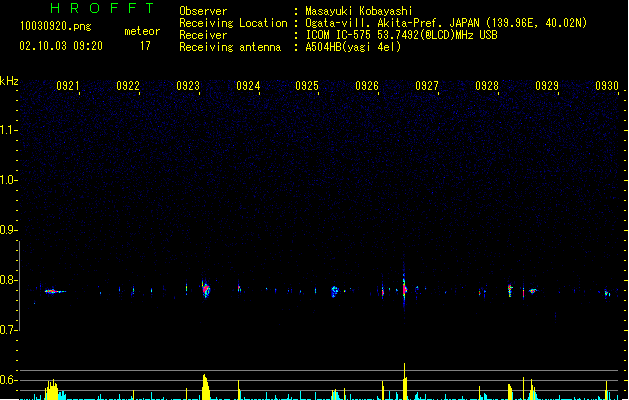The image size is (629, 400).
Task: Click the 1.1 kHz axis label
Action: pos(8,130)
